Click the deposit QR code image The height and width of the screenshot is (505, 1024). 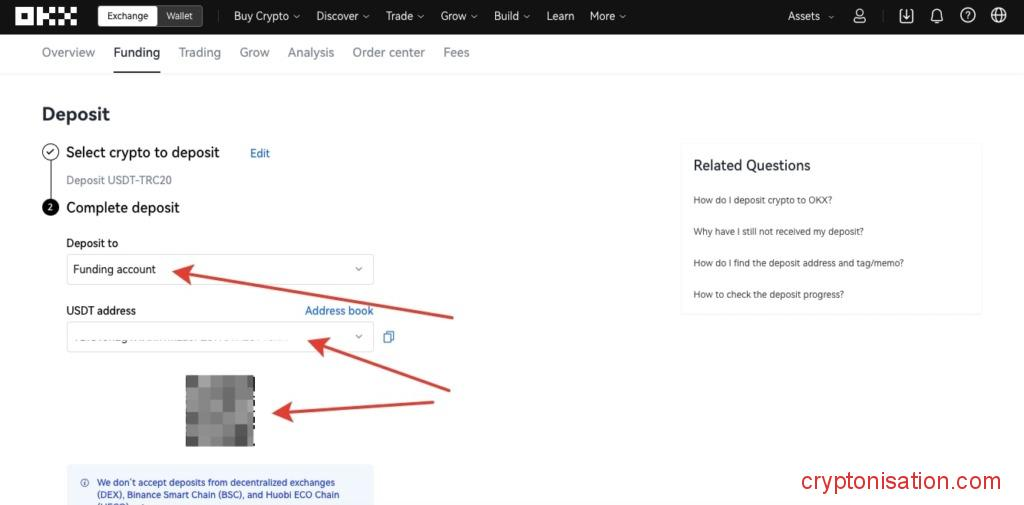[x=220, y=411]
